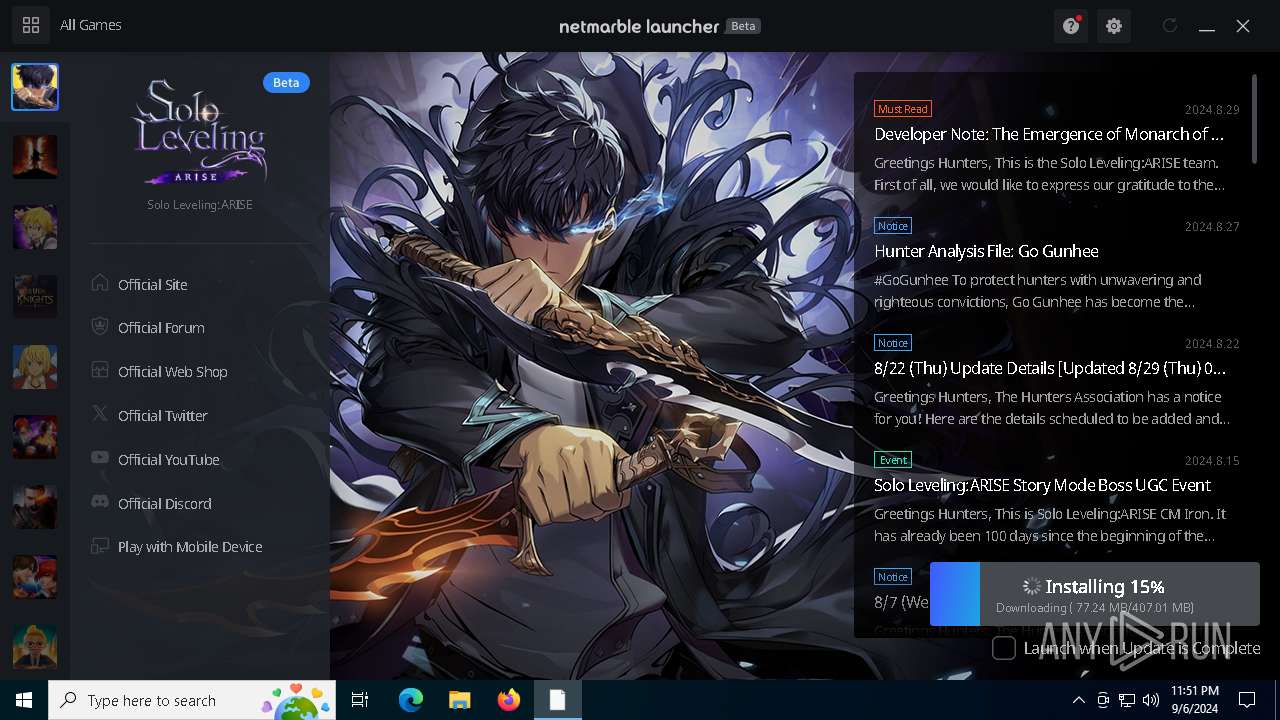Image resolution: width=1280 pixels, height=720 pixels.
Task: Open the notification center icon
Action: [1247, 700]
